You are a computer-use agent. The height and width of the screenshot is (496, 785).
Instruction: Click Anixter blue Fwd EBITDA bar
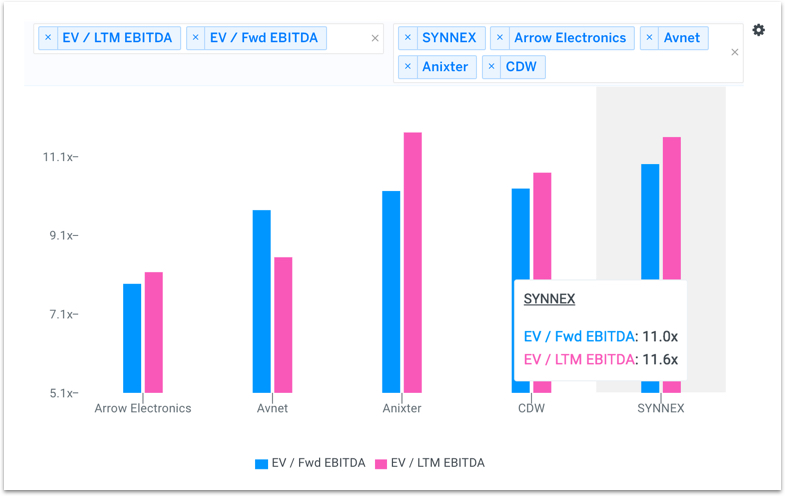point(391,292)
